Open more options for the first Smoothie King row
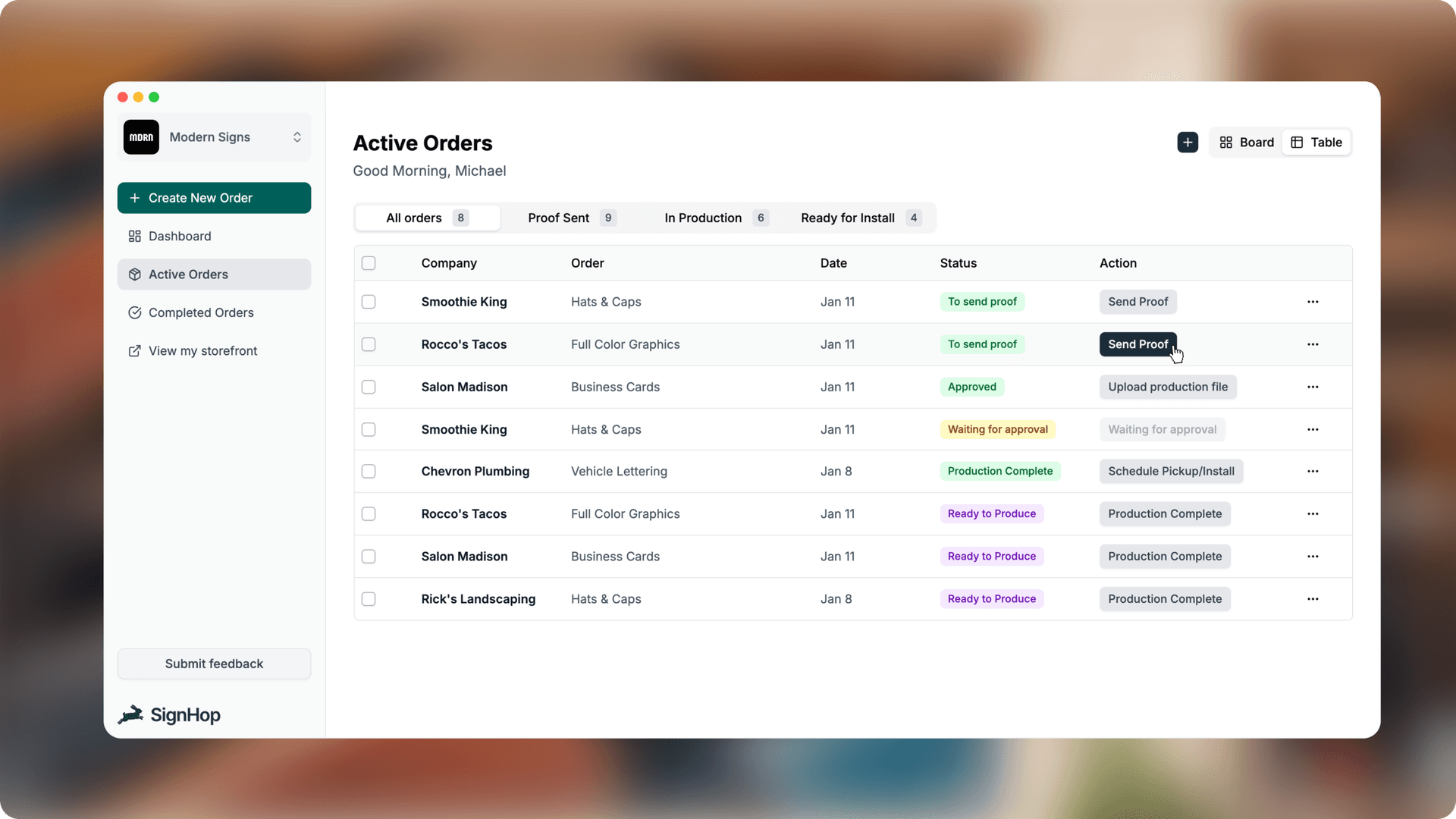1456x819 pixels. click(x=1313, y=302)
